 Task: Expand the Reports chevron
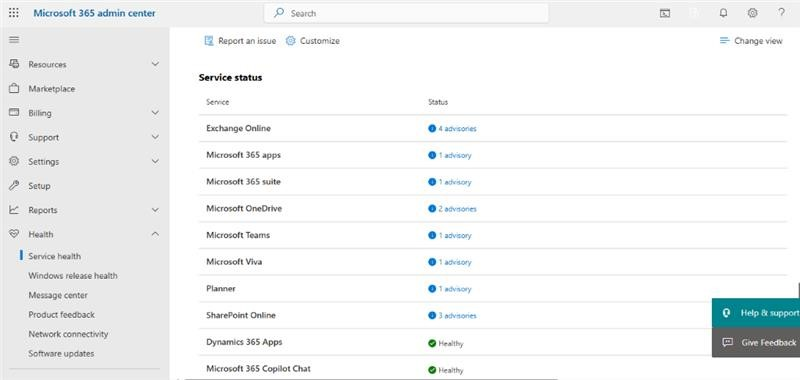pos(156,210)
